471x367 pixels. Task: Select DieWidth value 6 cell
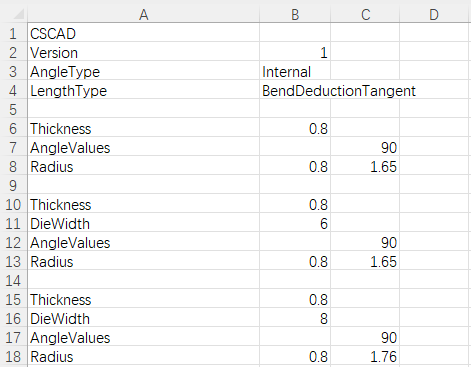[295, 224]
